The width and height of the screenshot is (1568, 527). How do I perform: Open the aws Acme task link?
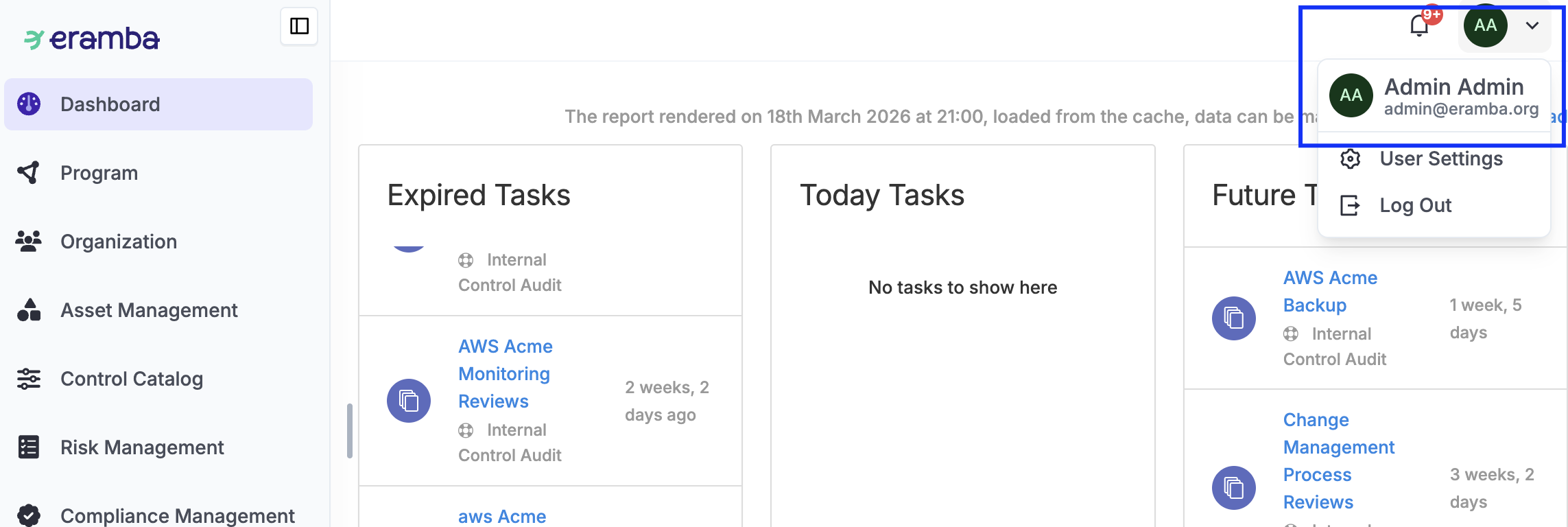click(x=502, y=516)
